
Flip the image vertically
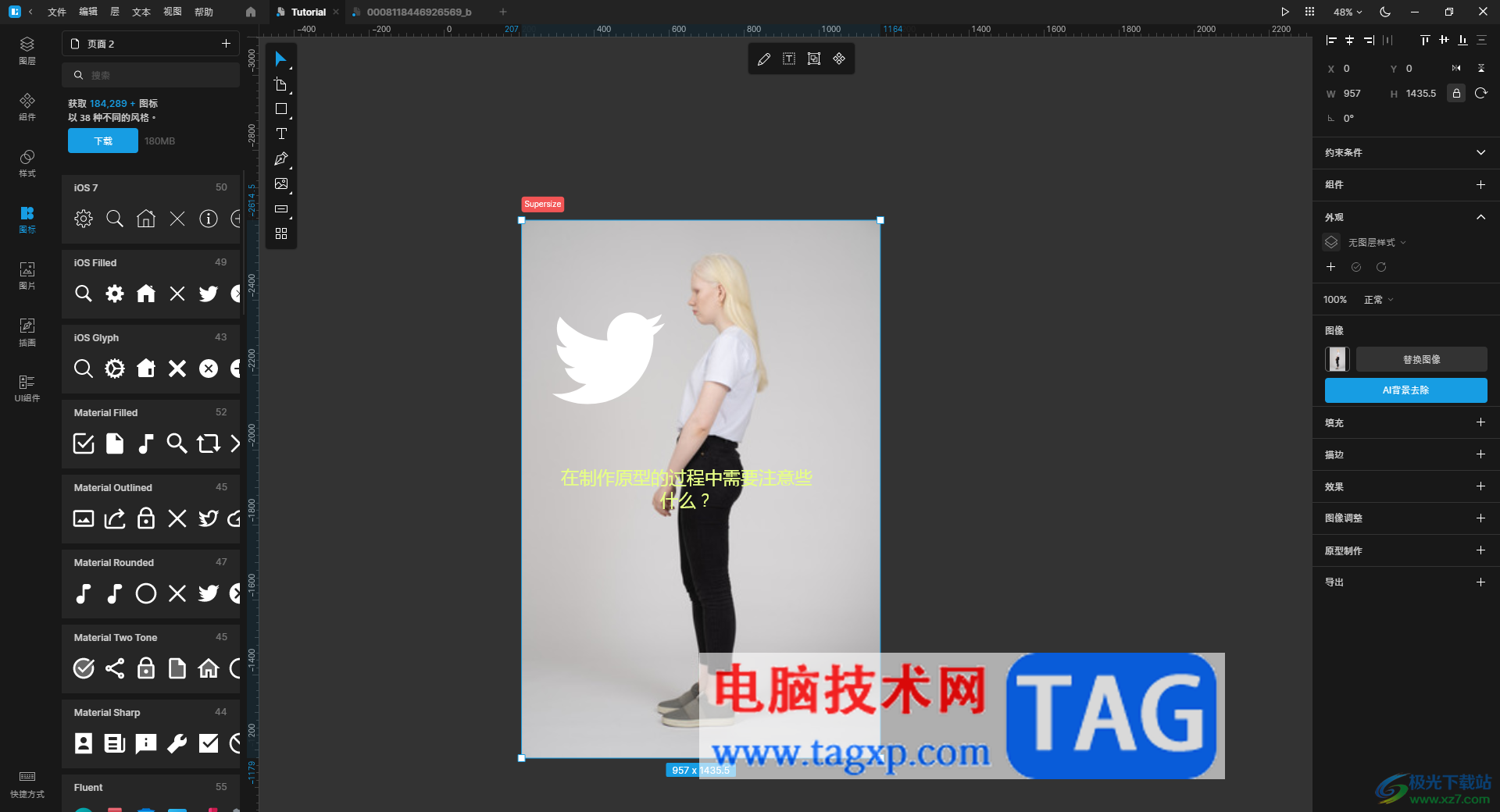click(x=1481, y=69)
